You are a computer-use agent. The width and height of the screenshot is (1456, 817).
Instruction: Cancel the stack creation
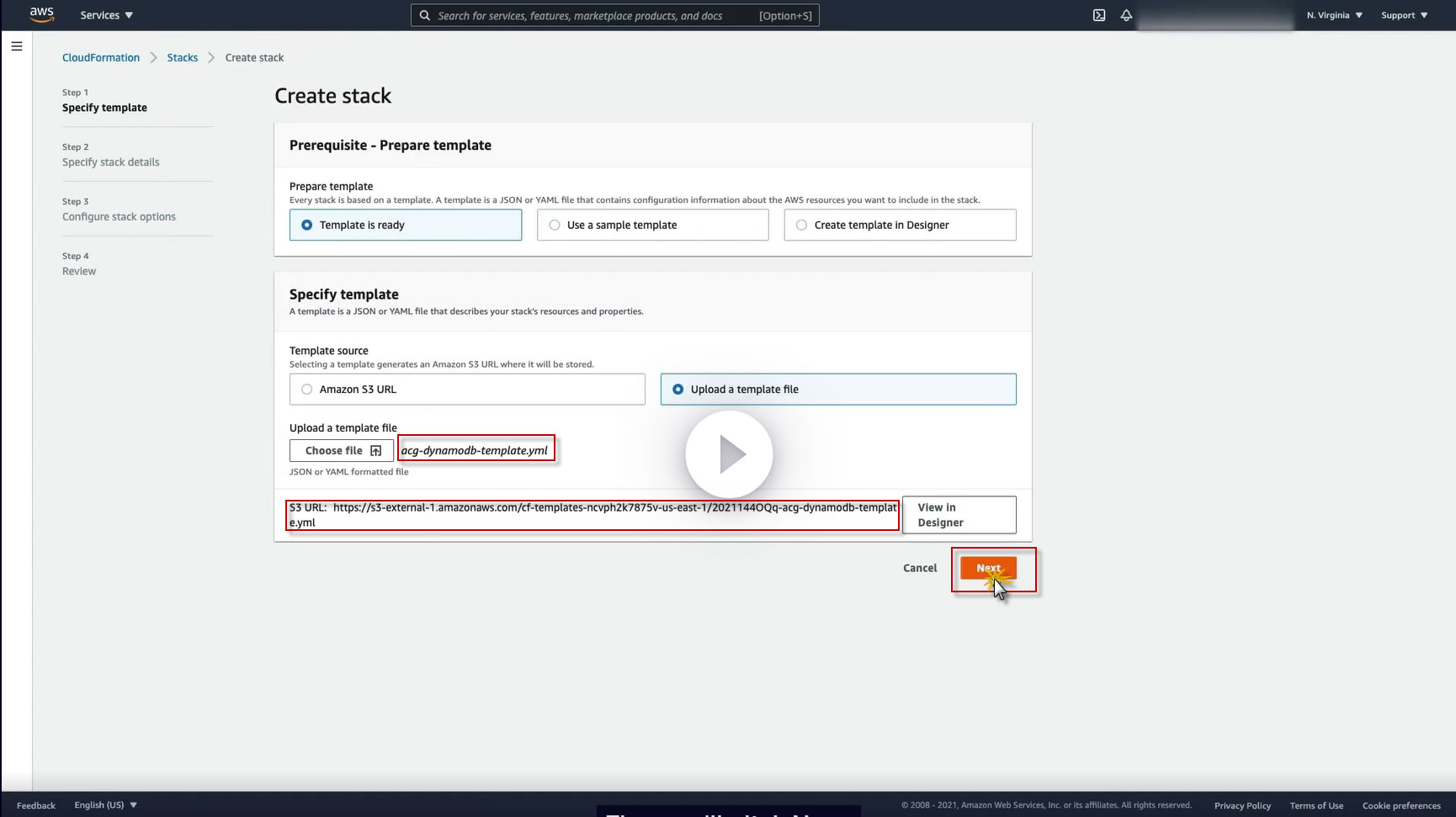(x=920, y=568)
